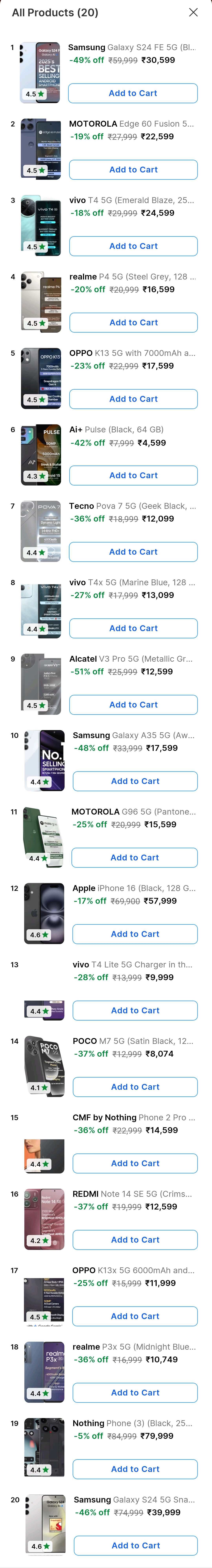The width and height of the screenshot is (212, 1568).
Task: Add Apple iPhone 16 to cart
Action: point(135,934)
